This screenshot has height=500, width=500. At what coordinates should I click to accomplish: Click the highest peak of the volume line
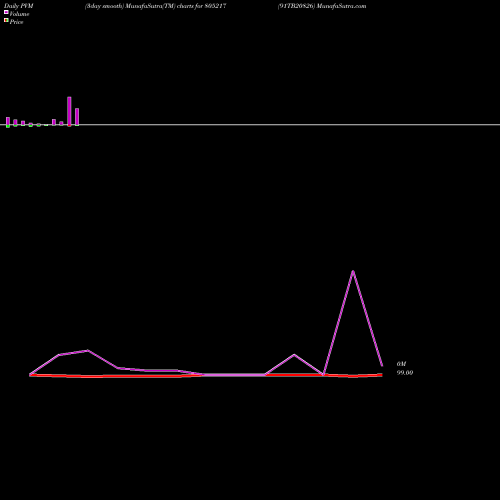click(353, 271)
